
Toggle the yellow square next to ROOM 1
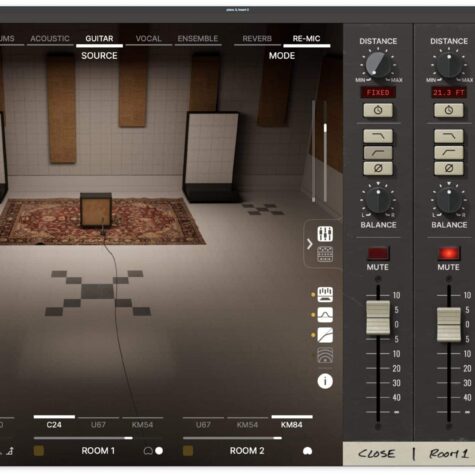click(39, 451)
